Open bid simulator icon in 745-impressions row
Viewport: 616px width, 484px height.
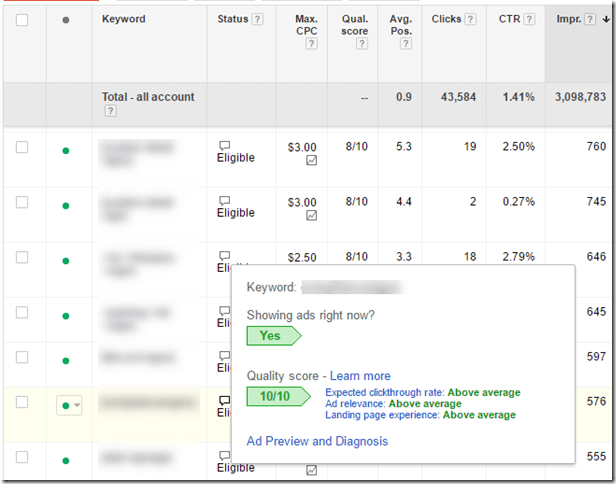(311, 216)
